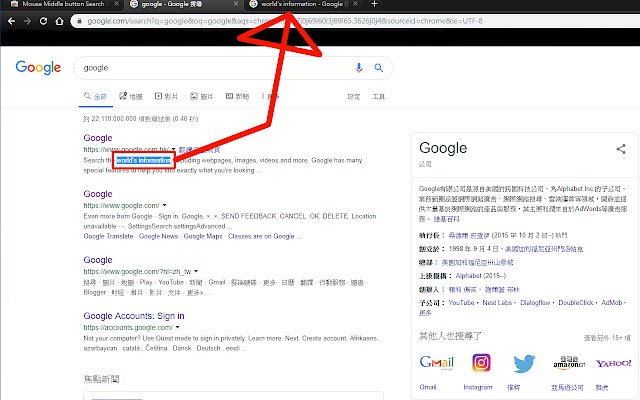640x400 pixels.
Task: Open the 工具 (Tools) search menu
Action: tap(378, 97)
